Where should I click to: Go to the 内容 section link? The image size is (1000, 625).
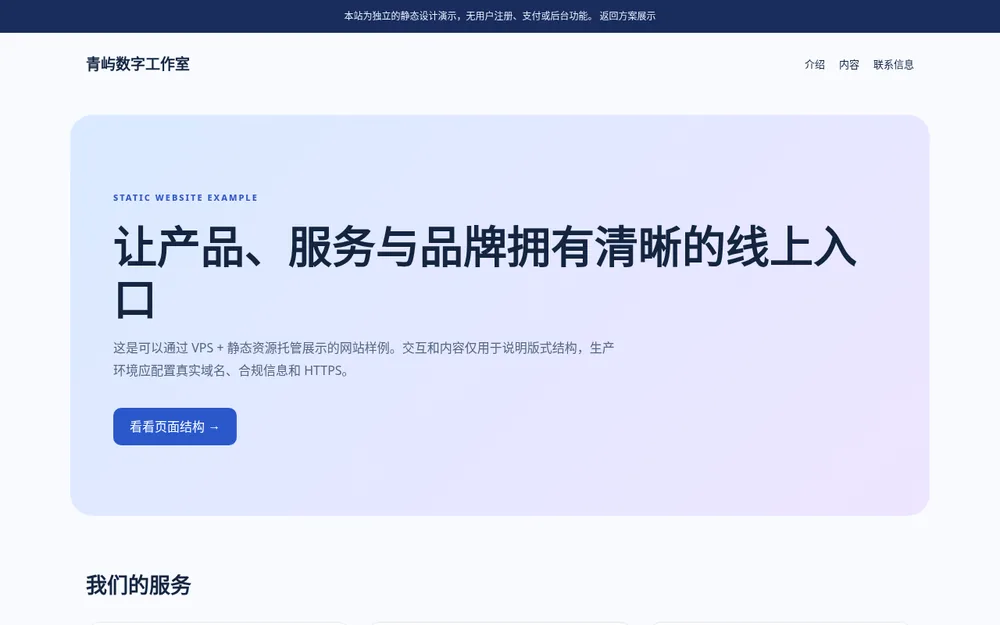849,64
